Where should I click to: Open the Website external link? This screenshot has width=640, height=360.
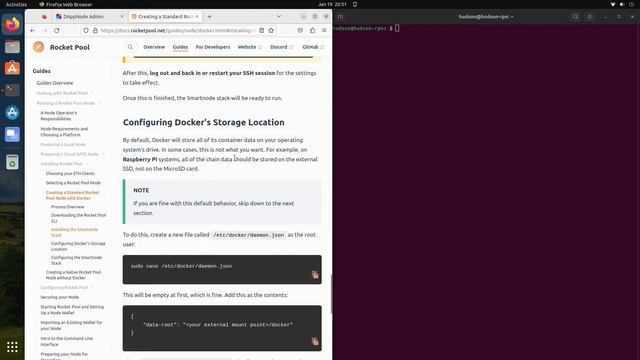click(x=249, y=47)
